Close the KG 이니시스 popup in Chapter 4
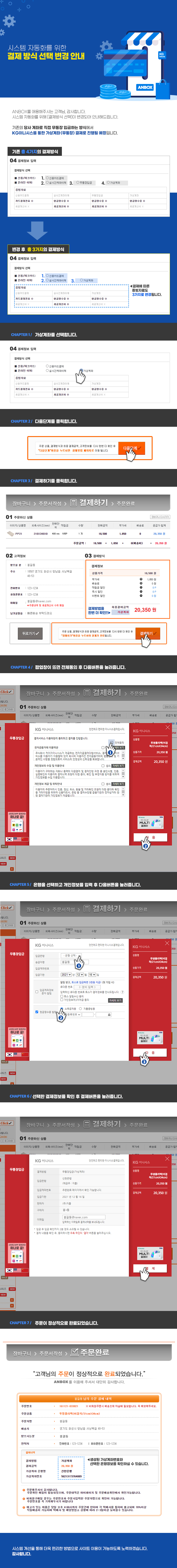177x1568 pixels. 168,727
